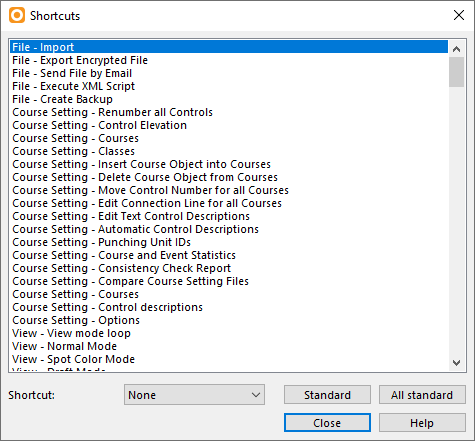Select 'Course Setting - Classes'
475x441 pixels.
pyautogui.click(x=229, y=151)
